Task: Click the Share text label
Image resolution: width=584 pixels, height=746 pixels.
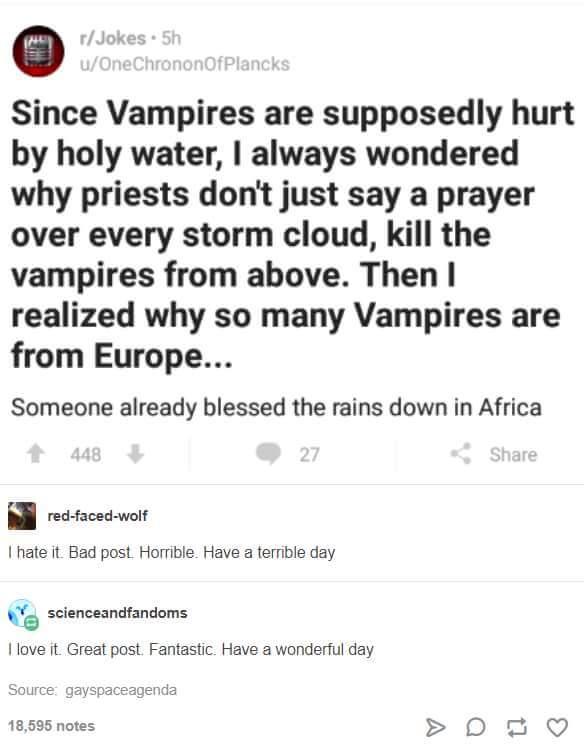Action: click(x=514, y=454)
